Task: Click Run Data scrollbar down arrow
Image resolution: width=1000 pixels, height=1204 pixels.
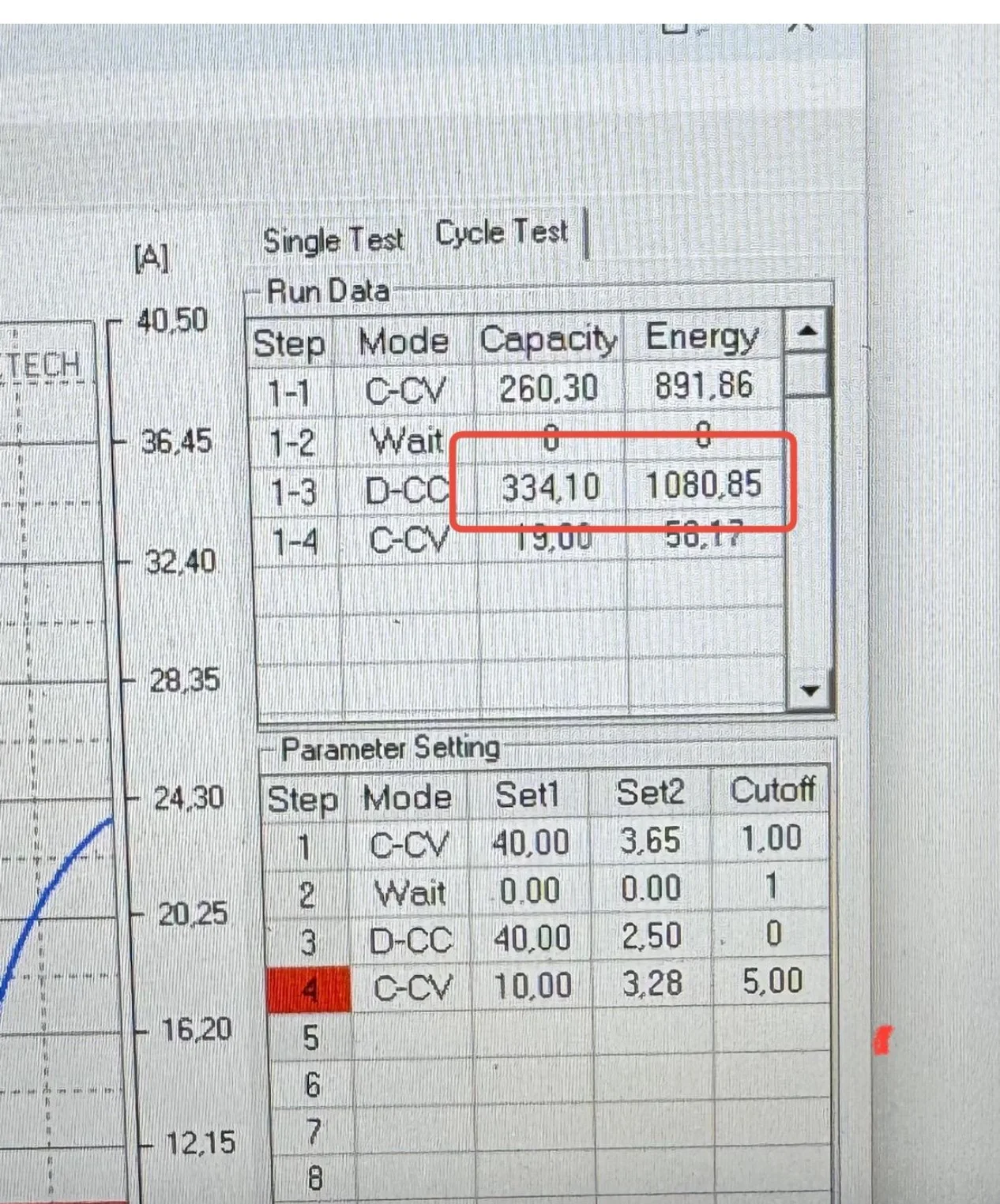Action: click(x=809, y=691)
